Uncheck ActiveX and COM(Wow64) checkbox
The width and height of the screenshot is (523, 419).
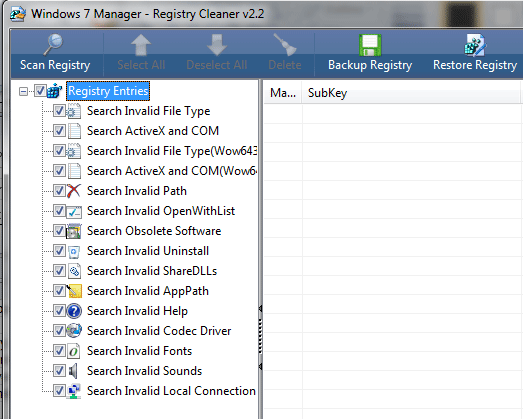[59, 170]
